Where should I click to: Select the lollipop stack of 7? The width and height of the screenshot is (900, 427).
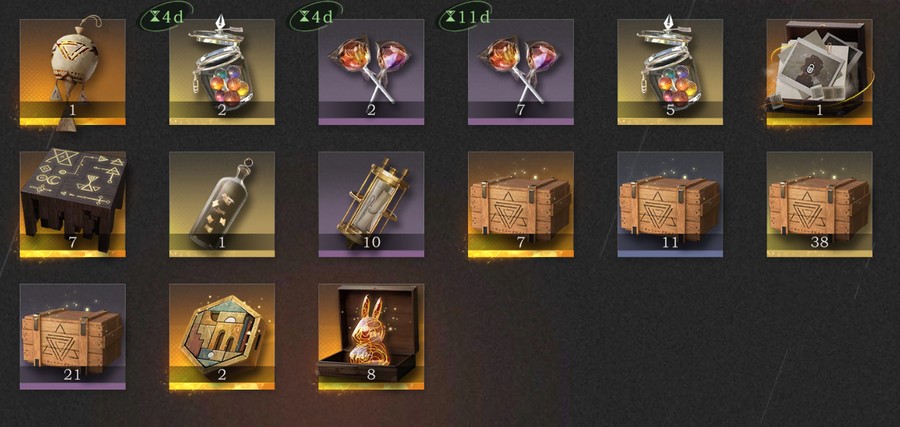pyautogui.click(x=521, y=72)
